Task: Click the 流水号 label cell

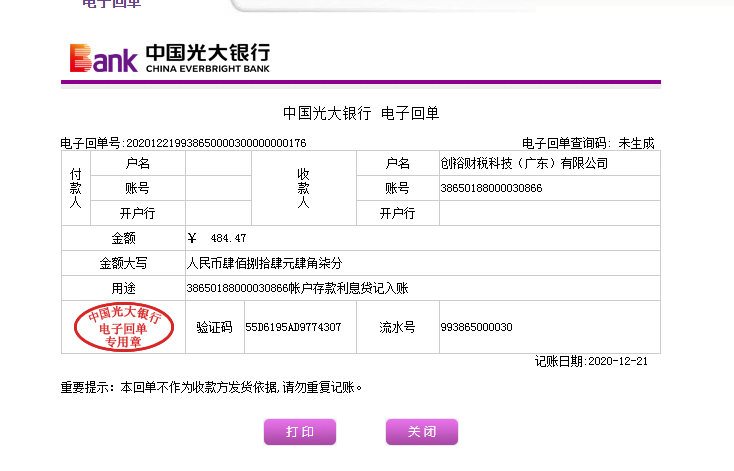Action: pyautogui.click(x=397, y=327)
